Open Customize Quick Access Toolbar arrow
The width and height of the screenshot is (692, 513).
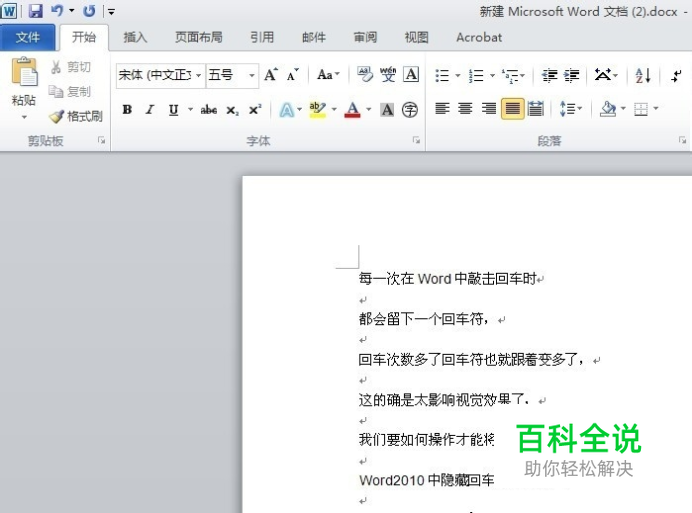[112, 12]
